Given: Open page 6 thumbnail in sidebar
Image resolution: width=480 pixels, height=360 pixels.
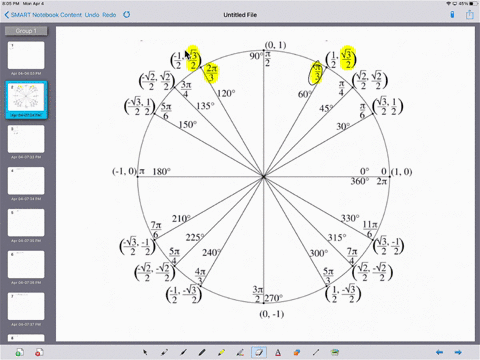Looking at the screenshot, I should (26, 264).
